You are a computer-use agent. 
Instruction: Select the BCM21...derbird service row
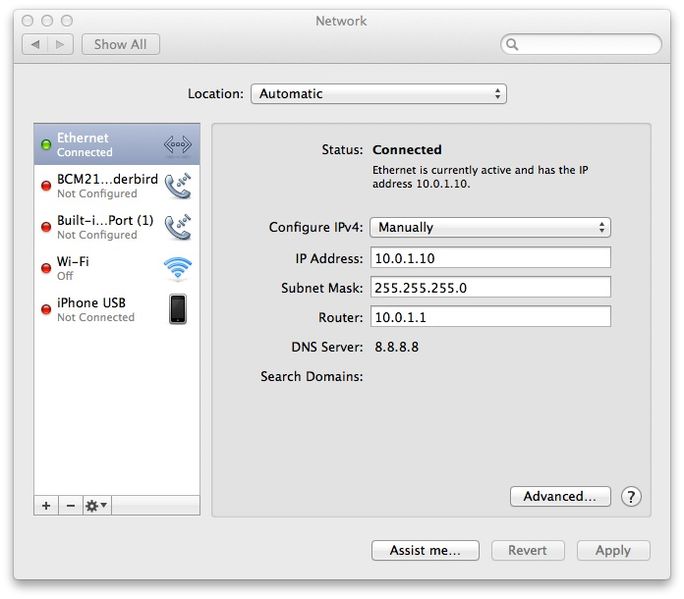pyautogui.click(x=117, y=186)
